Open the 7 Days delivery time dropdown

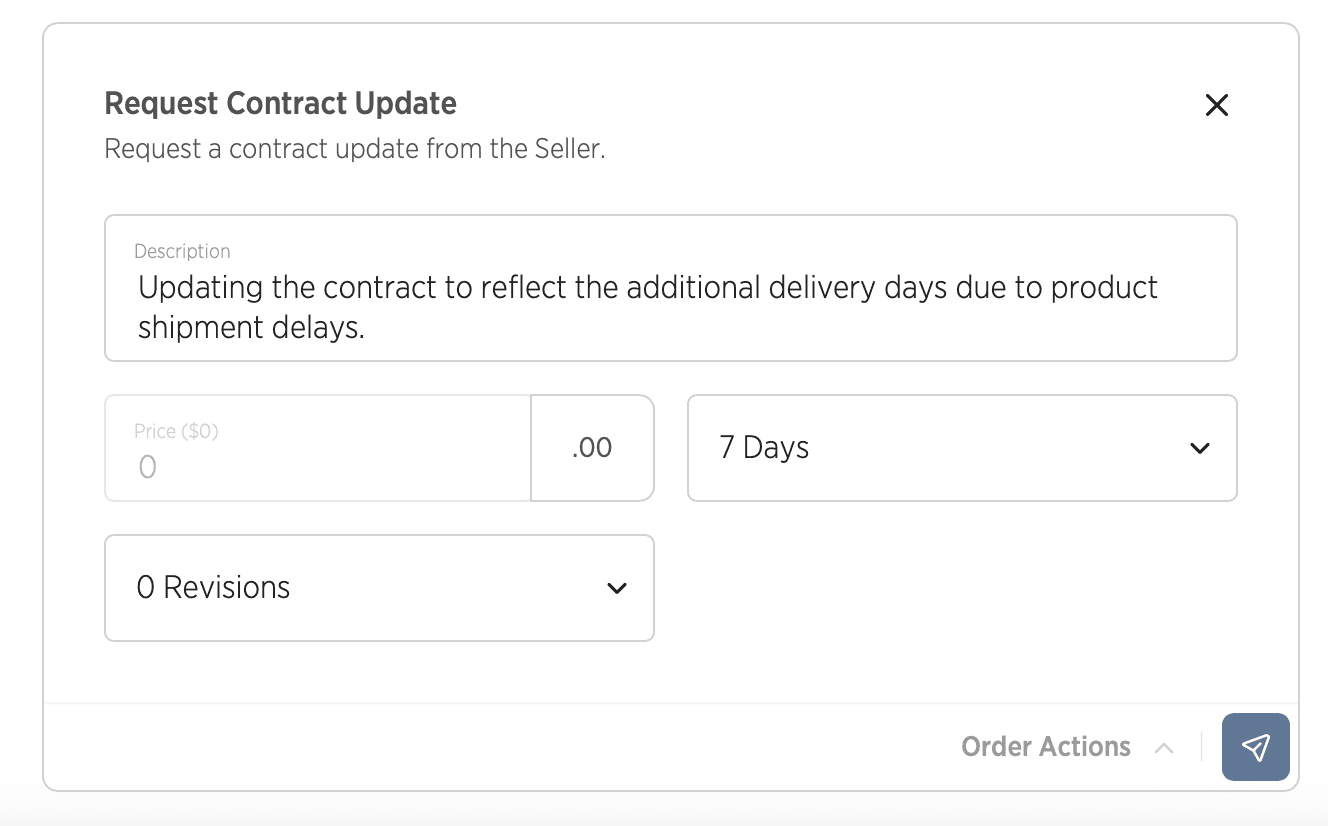(x=962, y=448)
